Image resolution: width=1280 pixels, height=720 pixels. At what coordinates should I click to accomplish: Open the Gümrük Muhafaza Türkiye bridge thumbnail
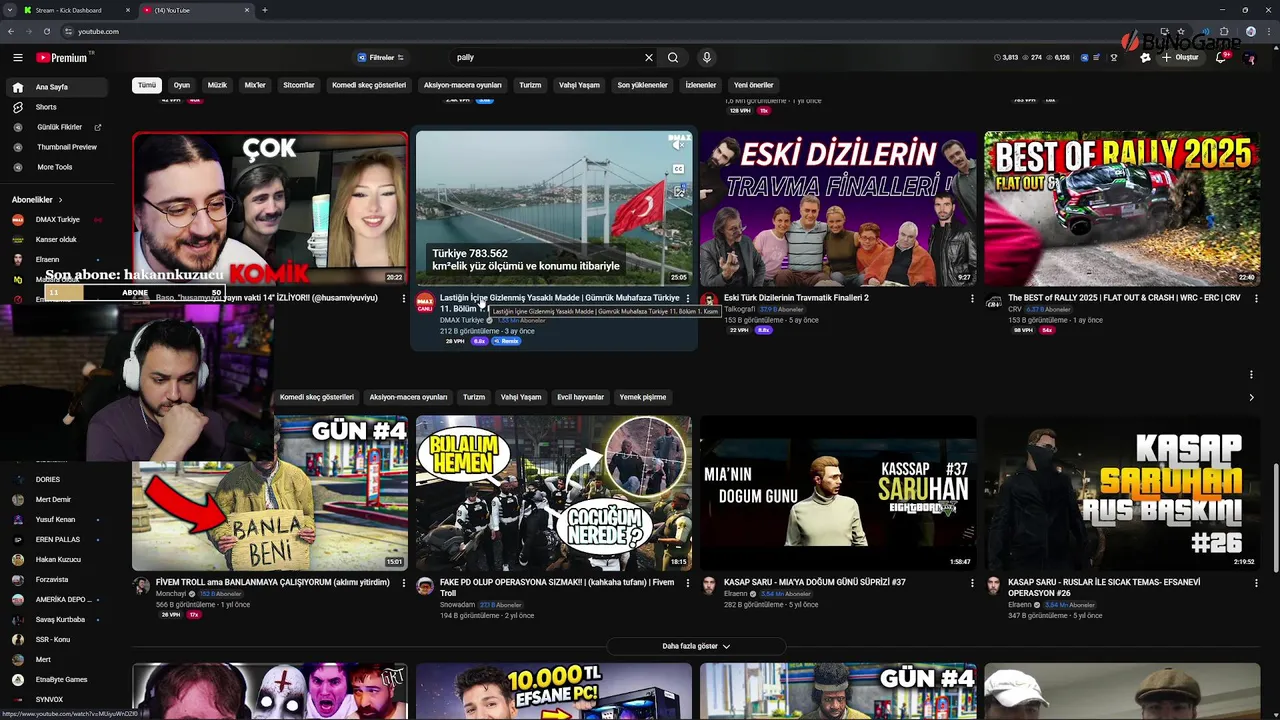[x=554, y=208]
